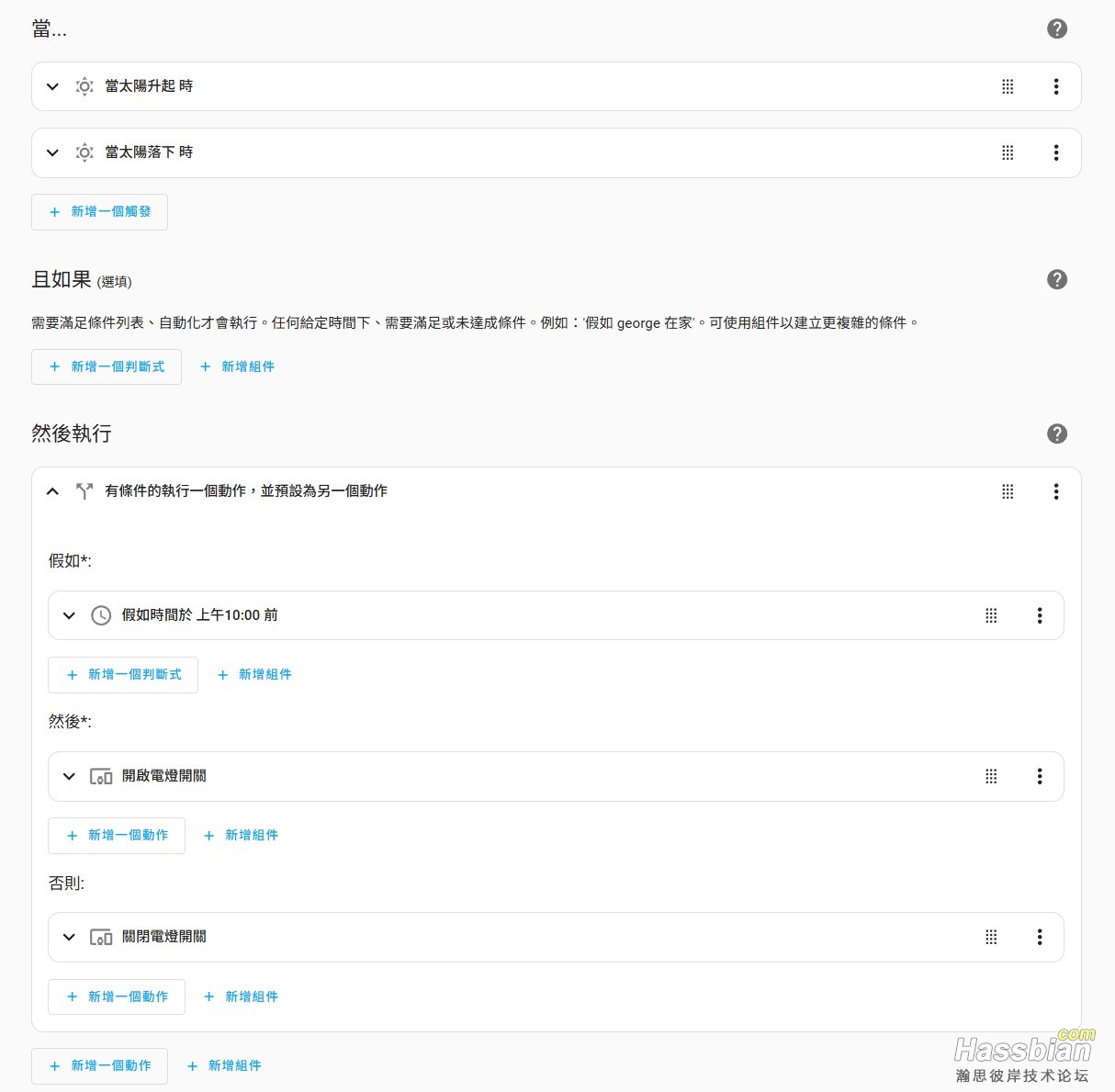
Task: Open help for the 且如果 conditions section
Action: 1057,279
